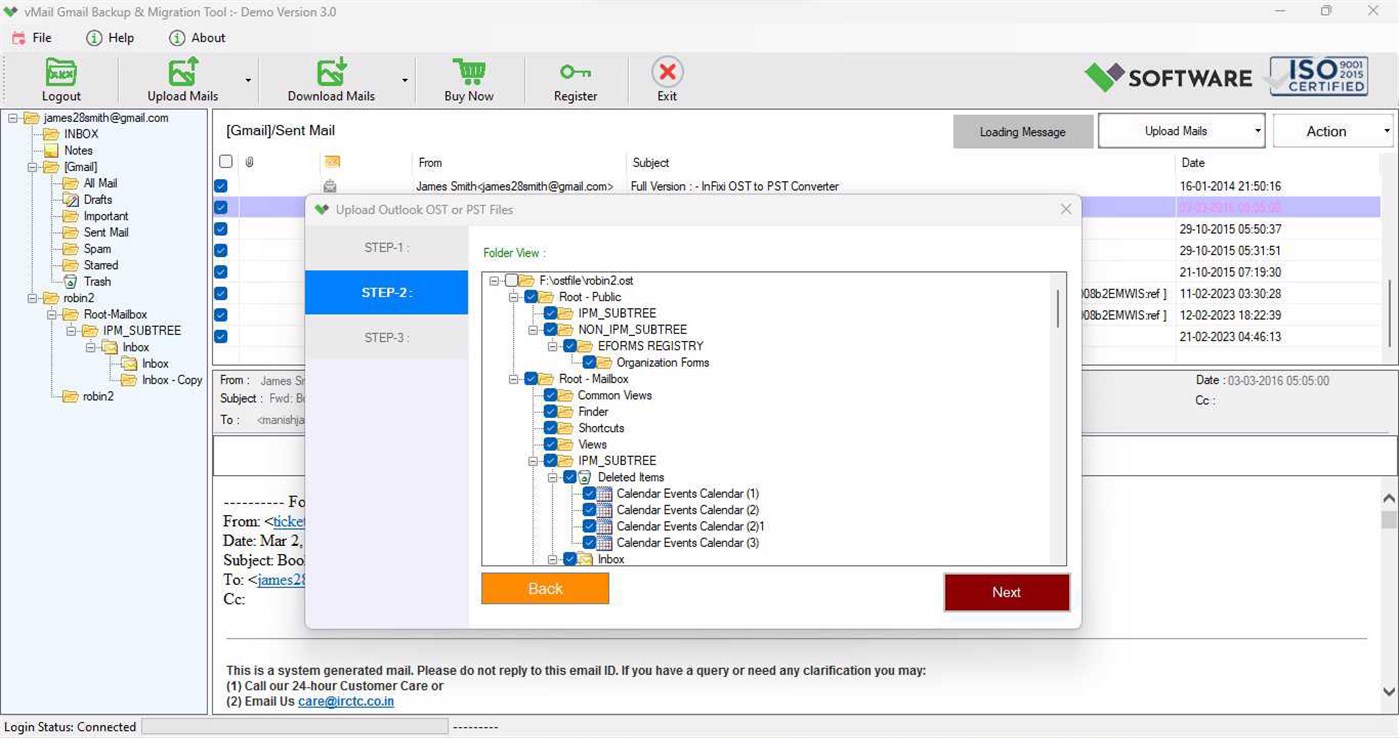Image resolution: width=1399 pixels, height=738 pixels.
Task: Select the Notes folder in sidebar
Action: tap(78, 151)
